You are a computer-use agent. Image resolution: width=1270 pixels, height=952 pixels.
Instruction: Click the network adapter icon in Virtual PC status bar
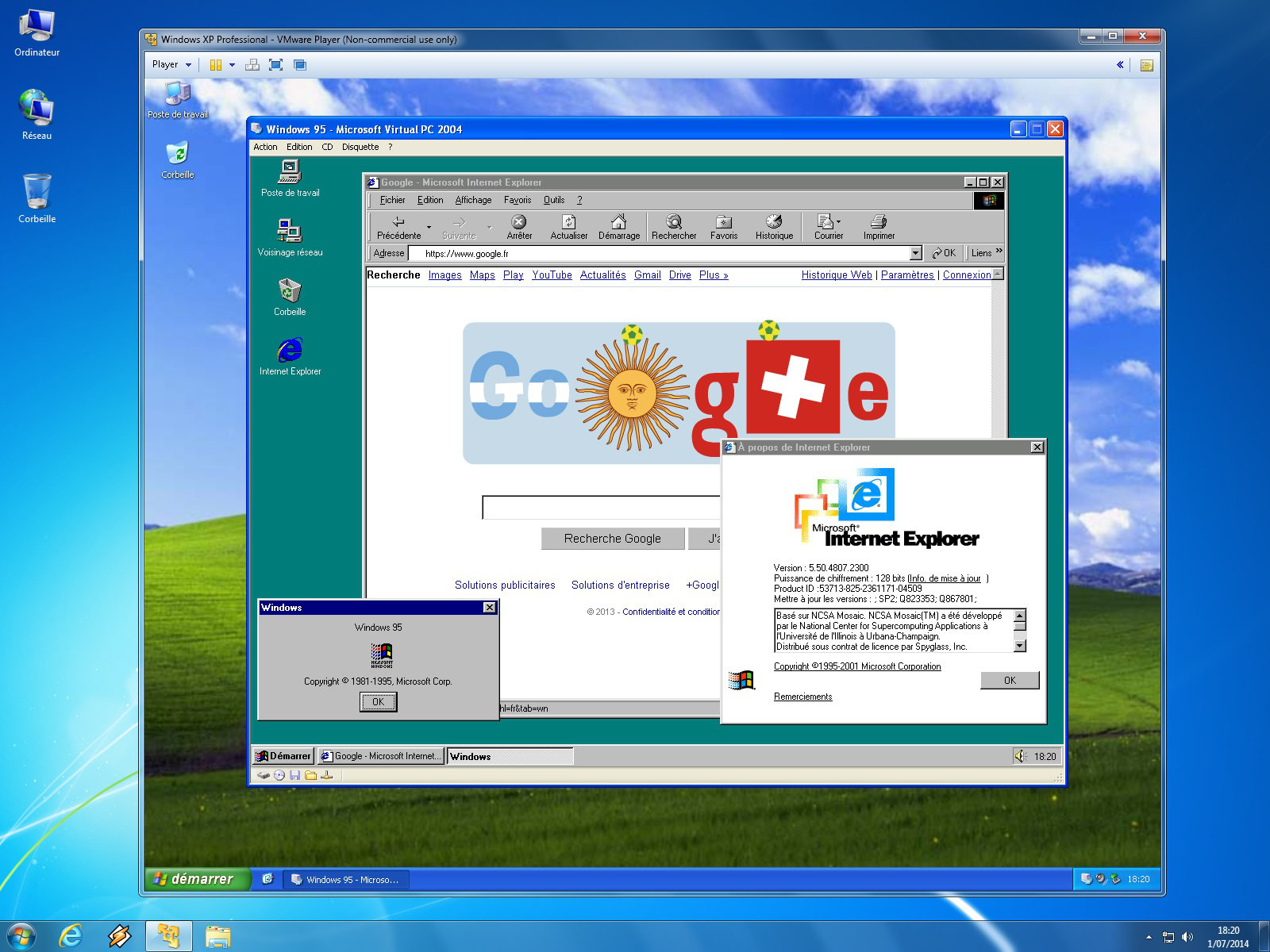[x=326, y=775]
